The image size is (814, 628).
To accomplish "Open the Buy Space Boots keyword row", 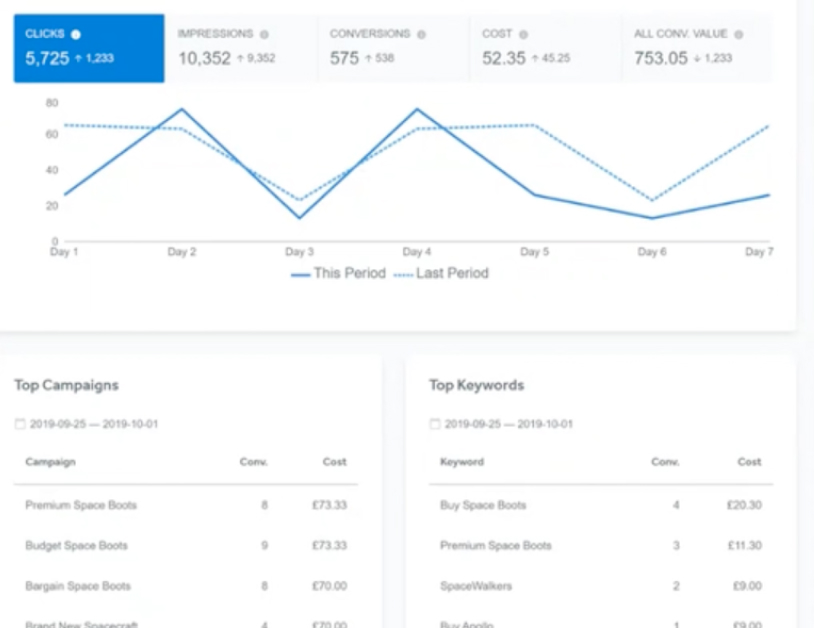I will [483, 505].
